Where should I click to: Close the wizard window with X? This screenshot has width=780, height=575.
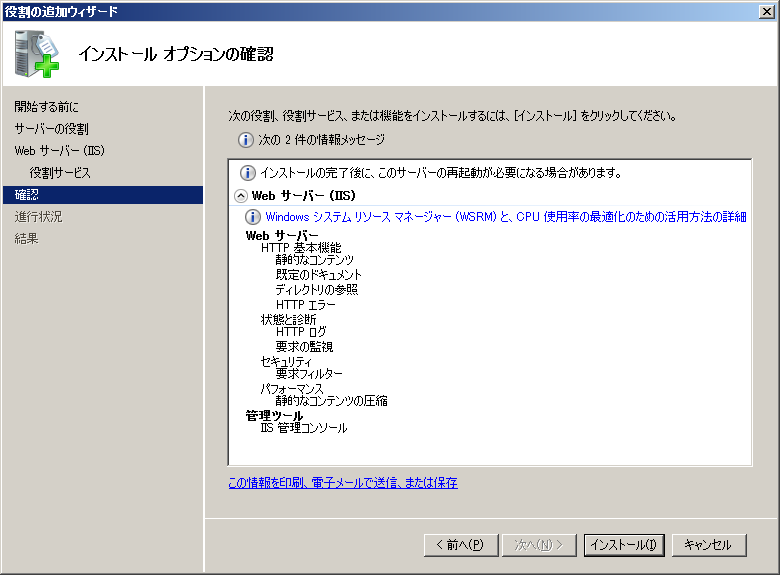pyautogui.click(x=765, y=11)
